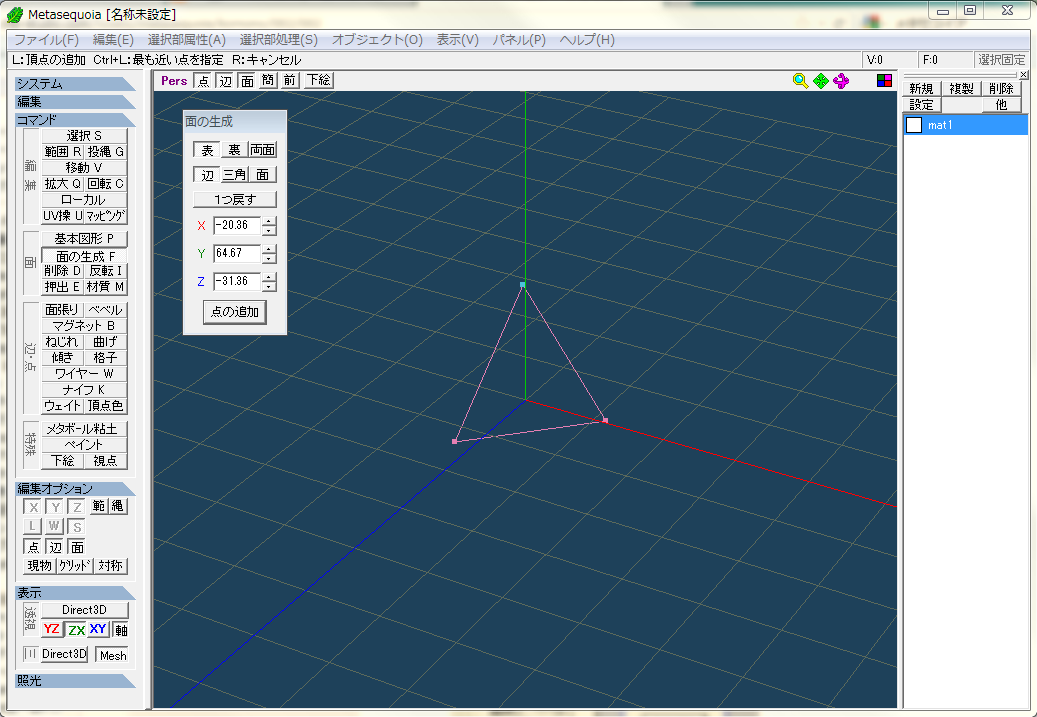Click the Y coordinate input field
The image size is (1037, 717).
(237, 253)
